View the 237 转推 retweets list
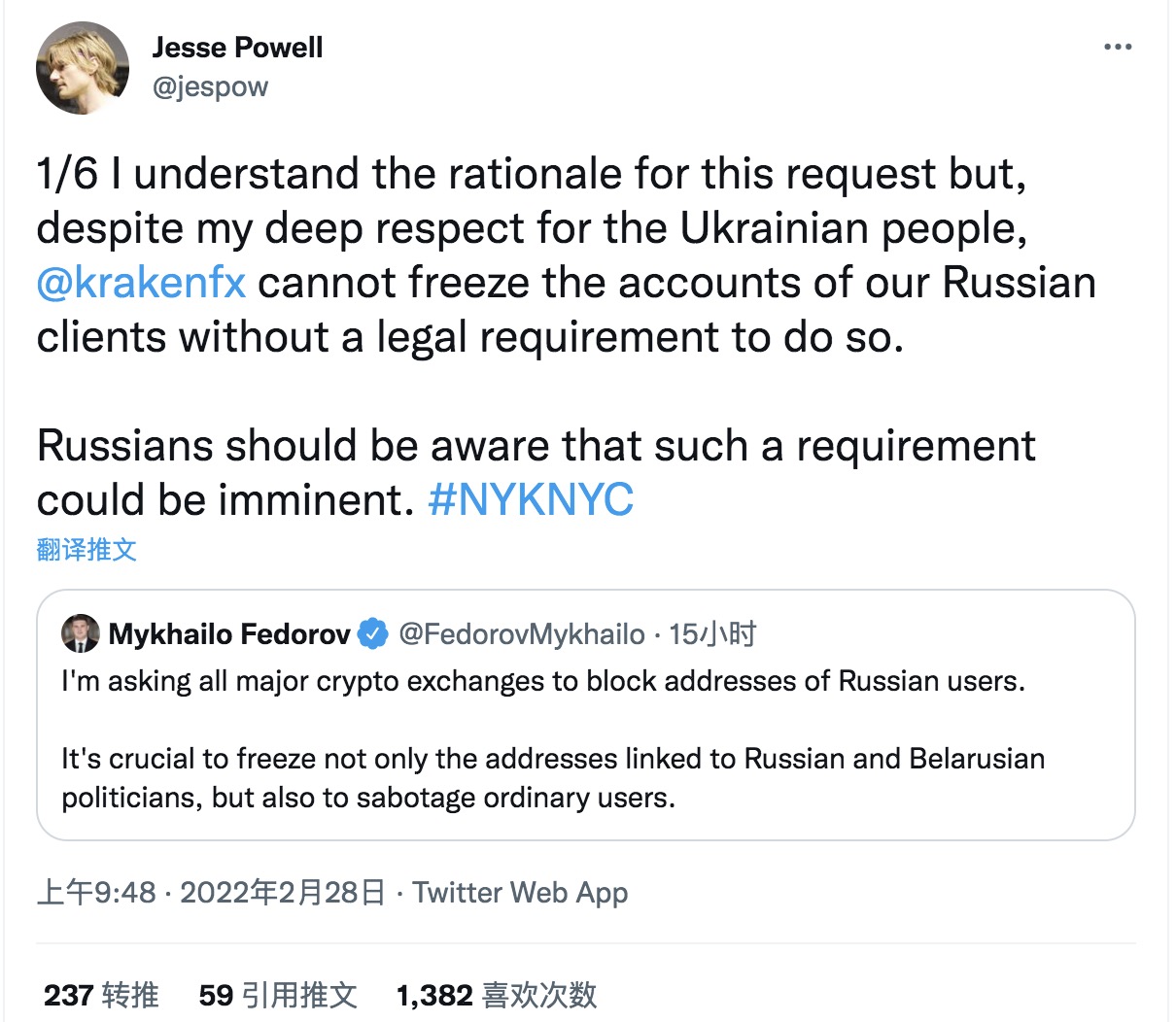The width and height of the screenshot is (1176, 1022). 101,995
